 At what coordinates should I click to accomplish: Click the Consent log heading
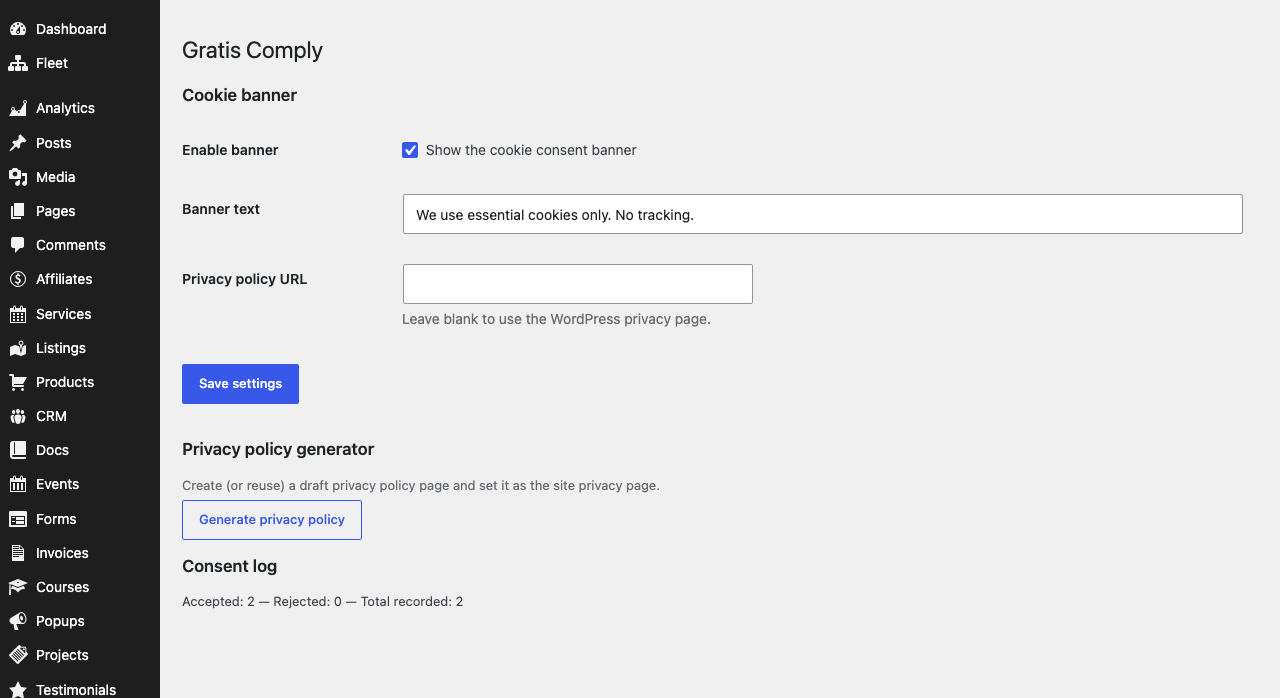(x=229, y=566)
